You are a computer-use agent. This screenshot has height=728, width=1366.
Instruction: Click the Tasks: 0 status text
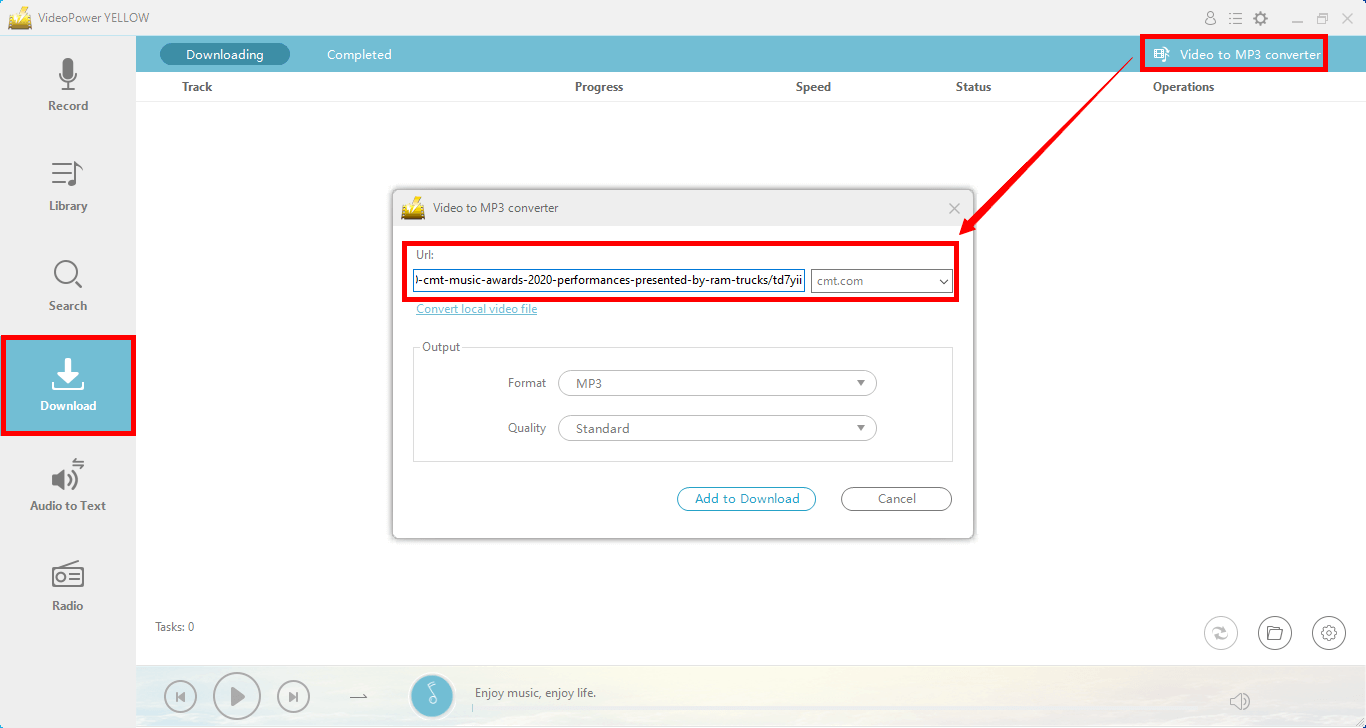[175, 627]
